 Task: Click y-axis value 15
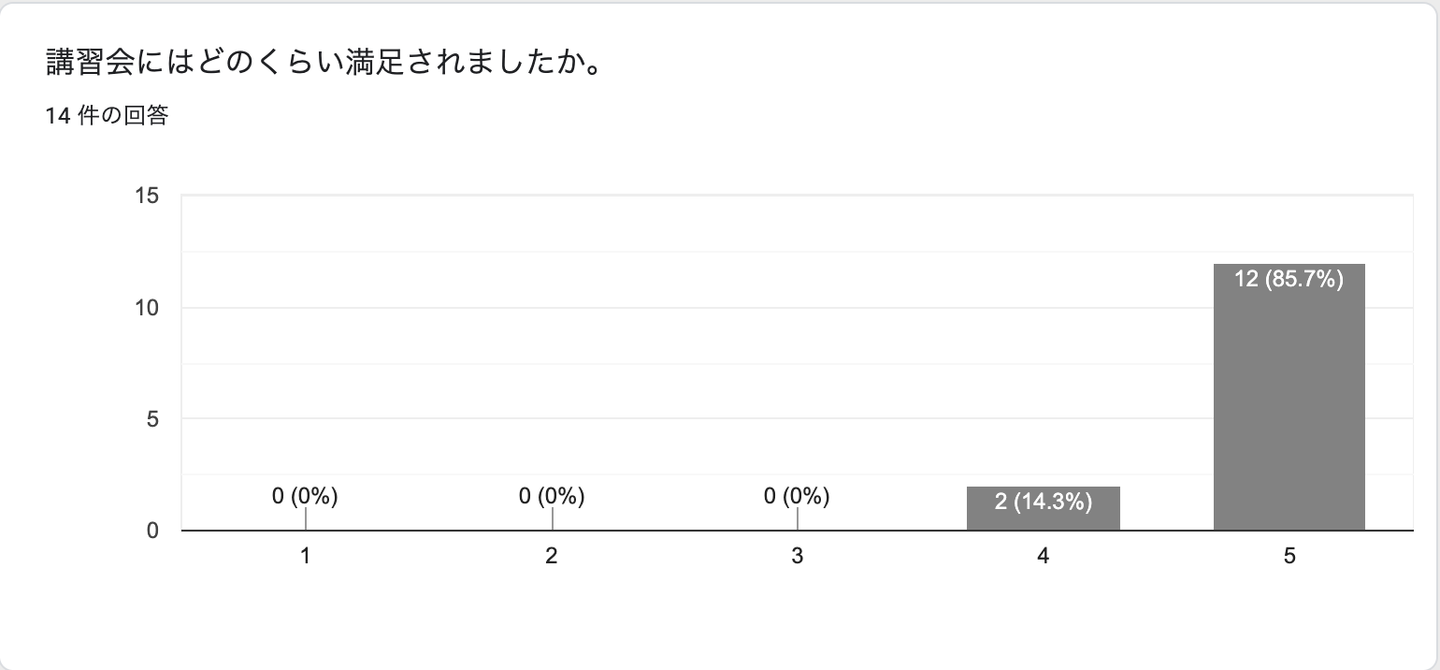coord(148,196)
